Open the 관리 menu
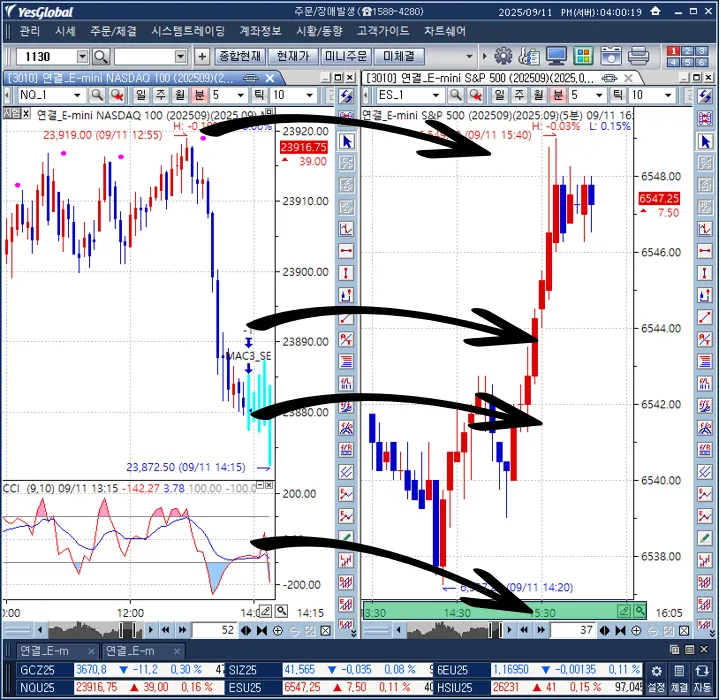 (x=29, y=31)
